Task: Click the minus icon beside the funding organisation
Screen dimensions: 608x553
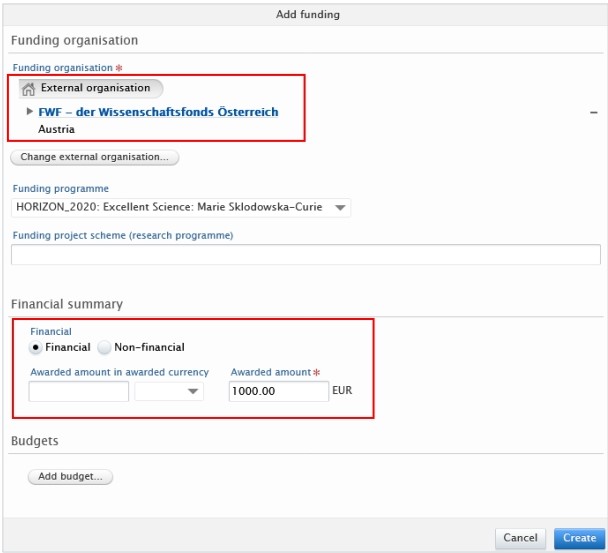Action: tap(594, 113)
